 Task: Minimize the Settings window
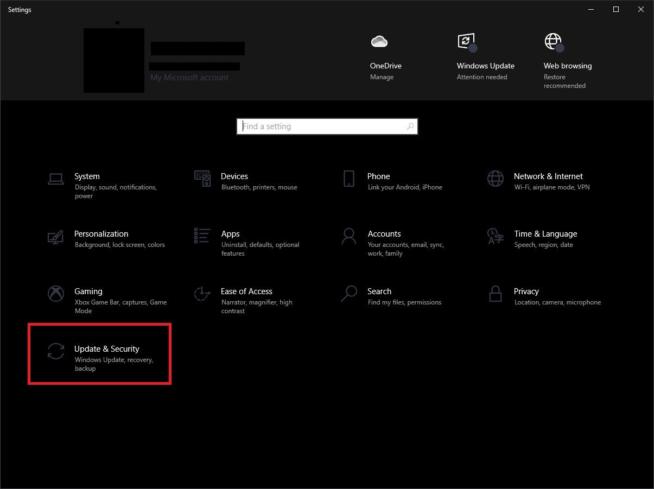(591, 9)
